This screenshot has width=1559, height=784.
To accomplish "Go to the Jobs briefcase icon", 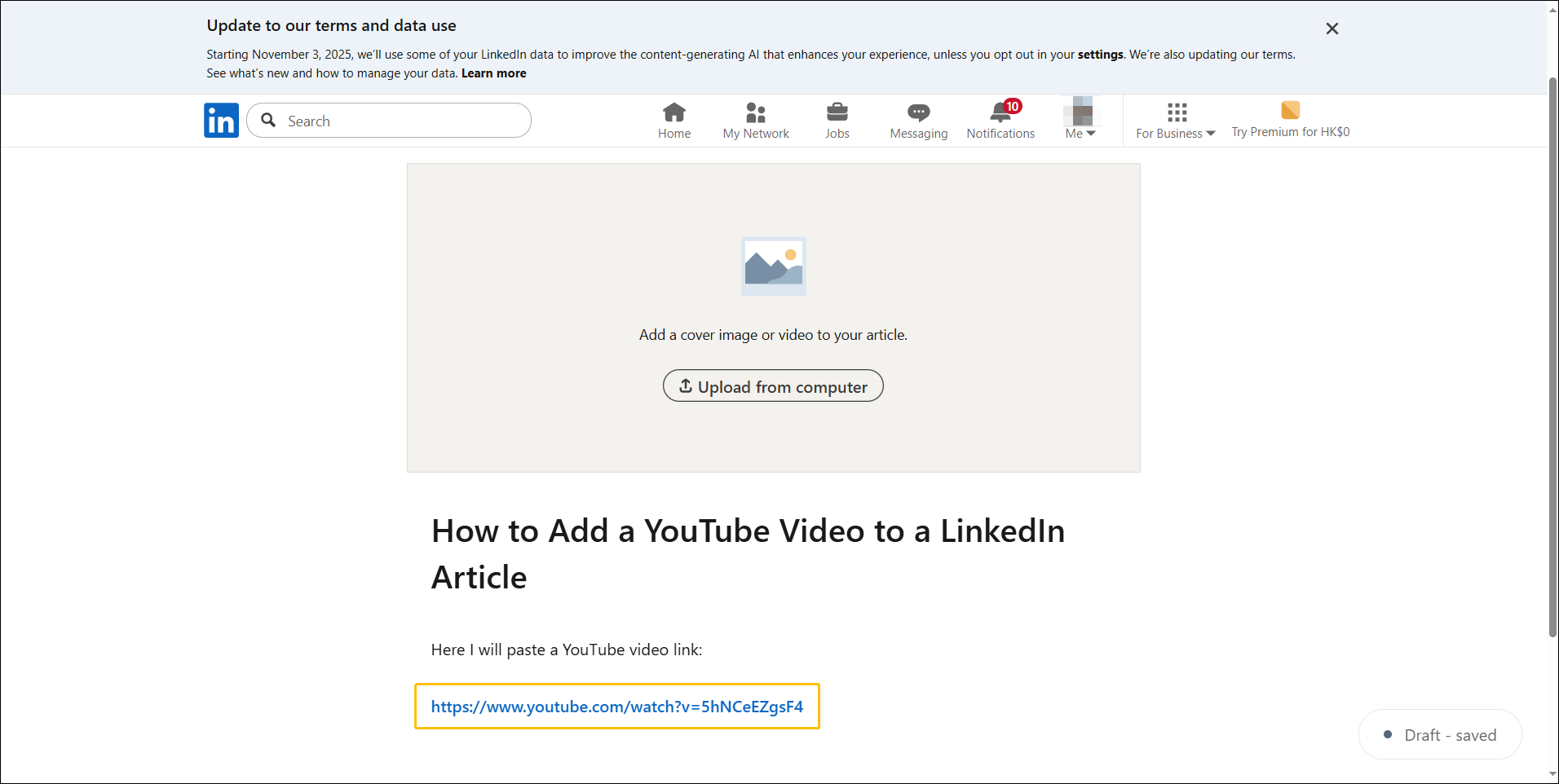I will (x=837, y=112).
